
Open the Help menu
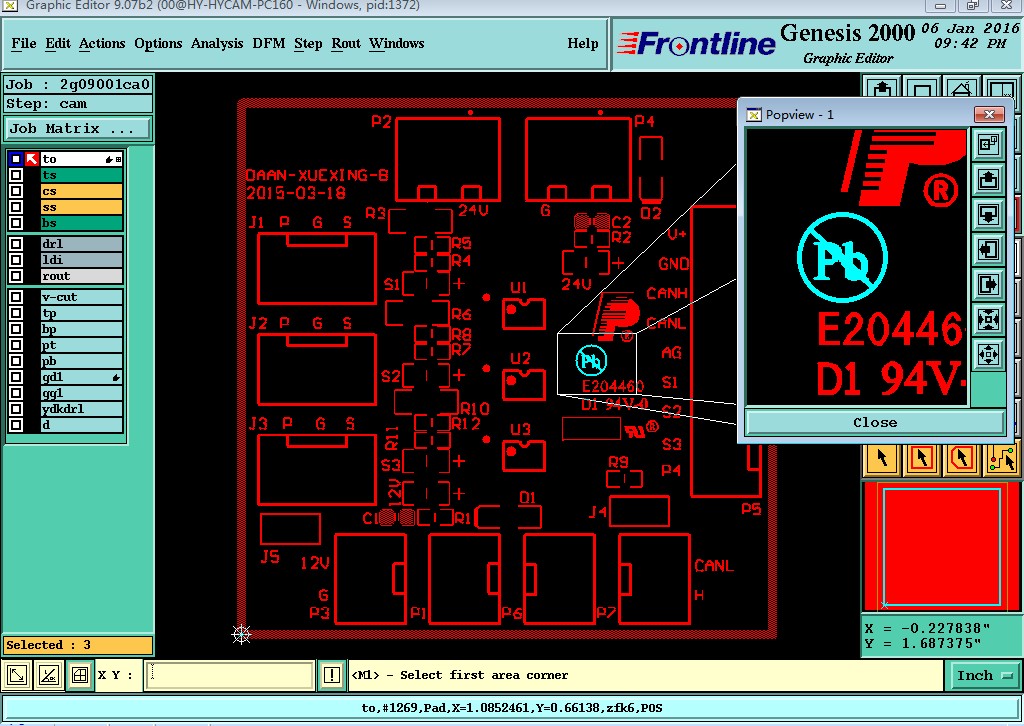click(583, 44)
